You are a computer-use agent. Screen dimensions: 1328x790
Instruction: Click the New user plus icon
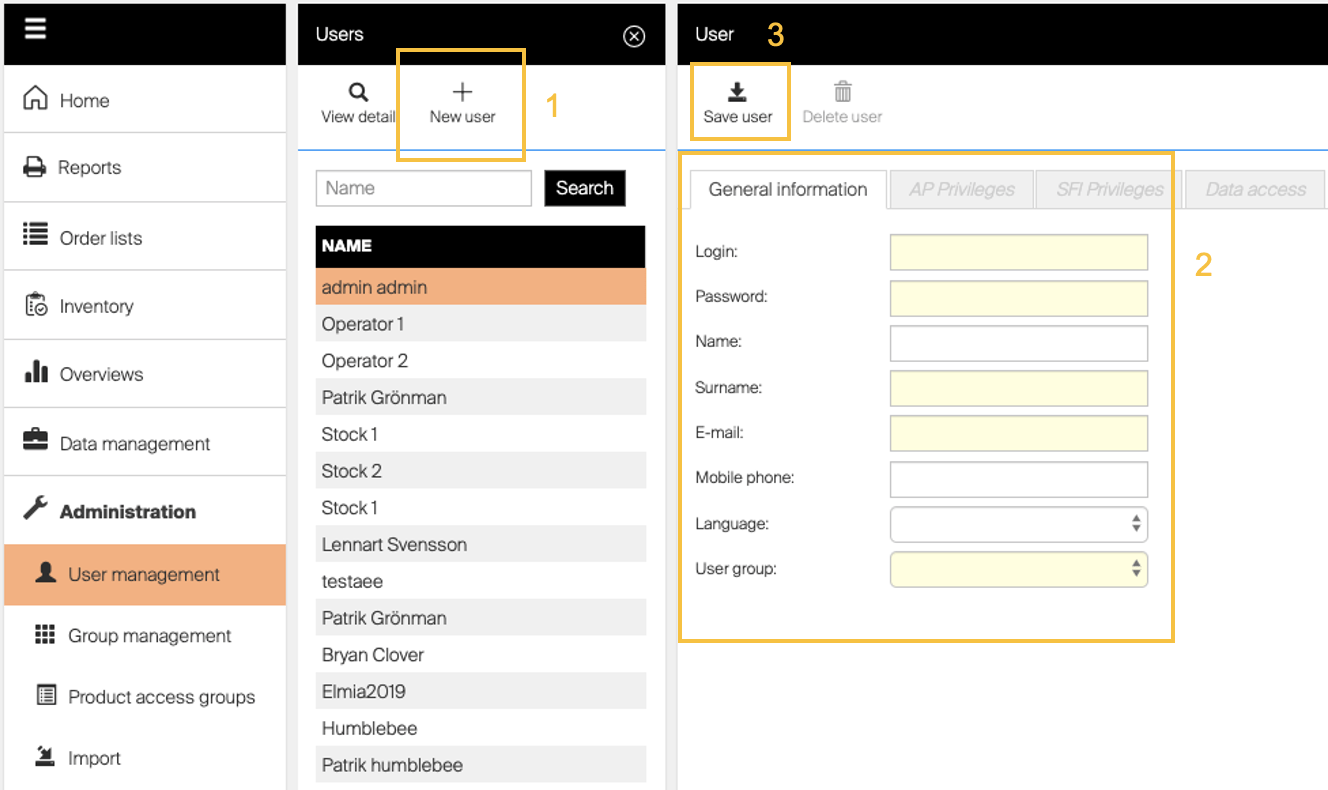462,93
